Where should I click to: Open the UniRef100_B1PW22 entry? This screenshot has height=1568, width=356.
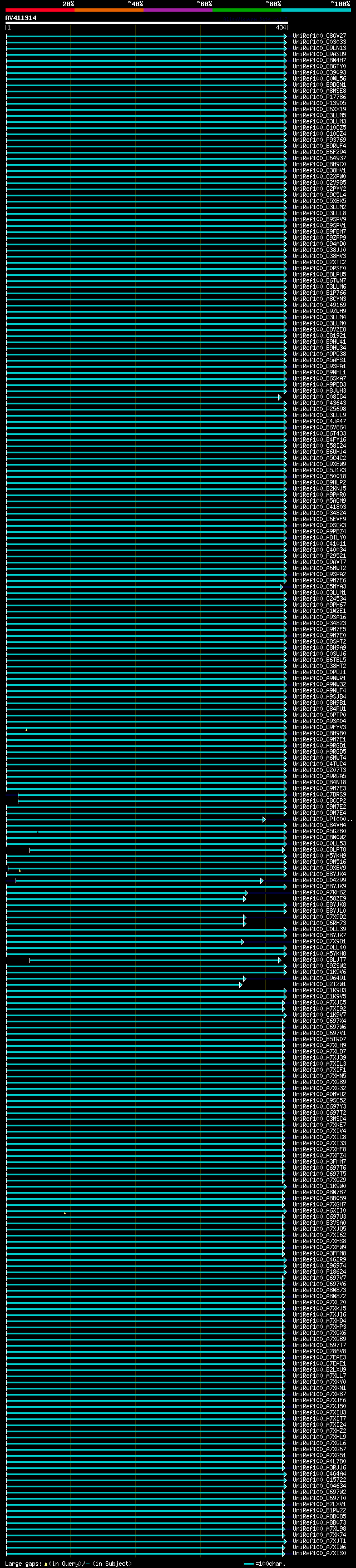point(319,1510)
